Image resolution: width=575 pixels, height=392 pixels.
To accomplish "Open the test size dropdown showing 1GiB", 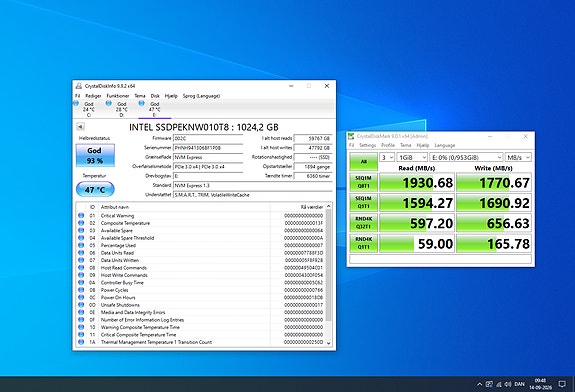I will click(x=412, y=157).
